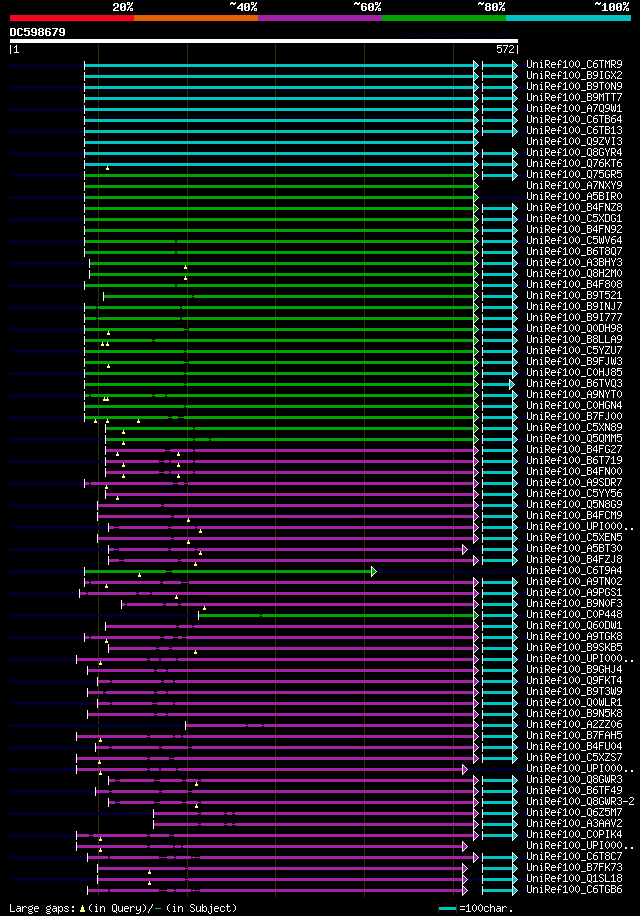
Task: Click the UniRef100_B7FJ00 label
Action: pos(574,417)
